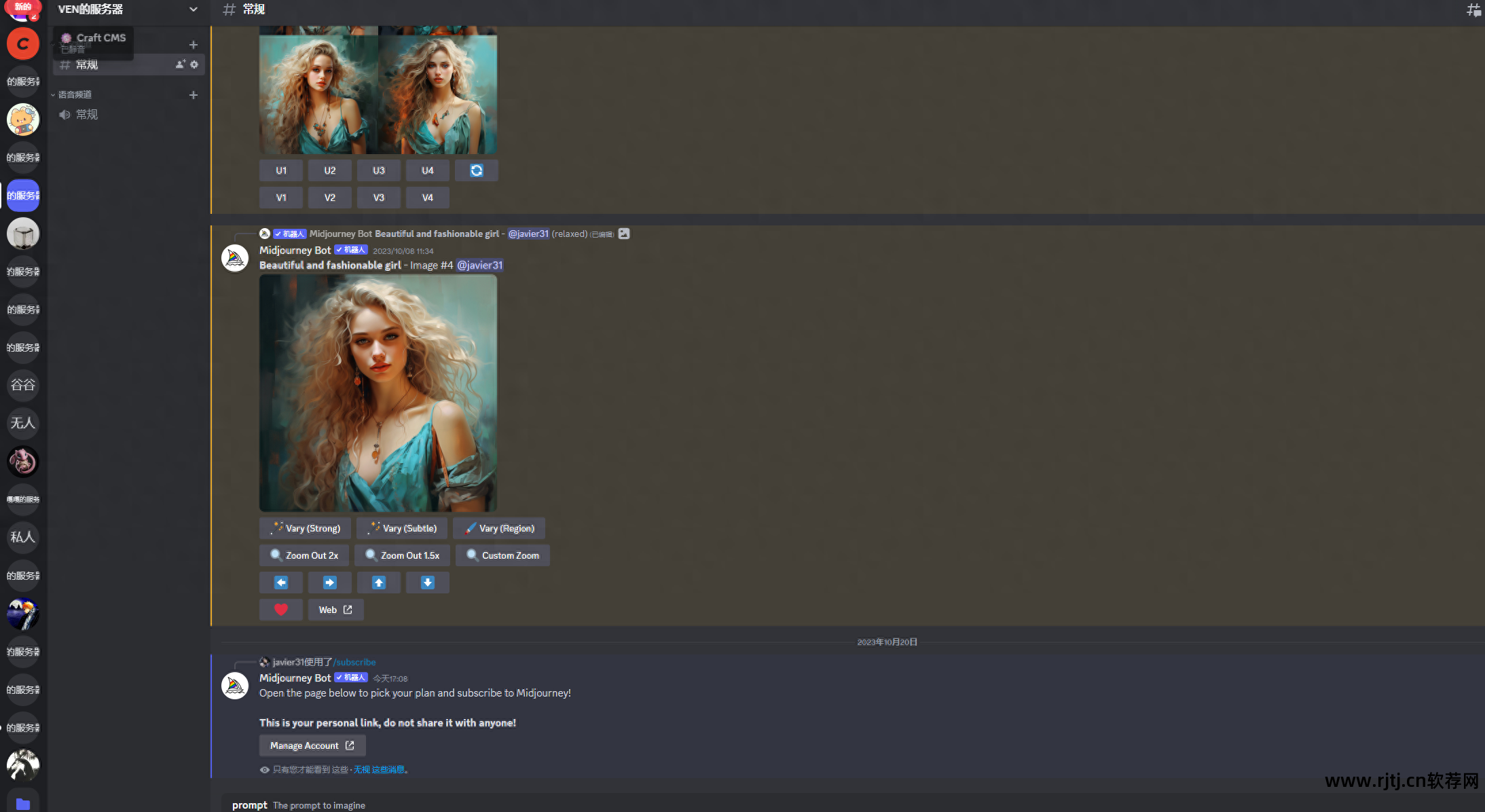Click dismiss message link 无视这些消息
This screenshot has width=1485, height=812.
379,770
